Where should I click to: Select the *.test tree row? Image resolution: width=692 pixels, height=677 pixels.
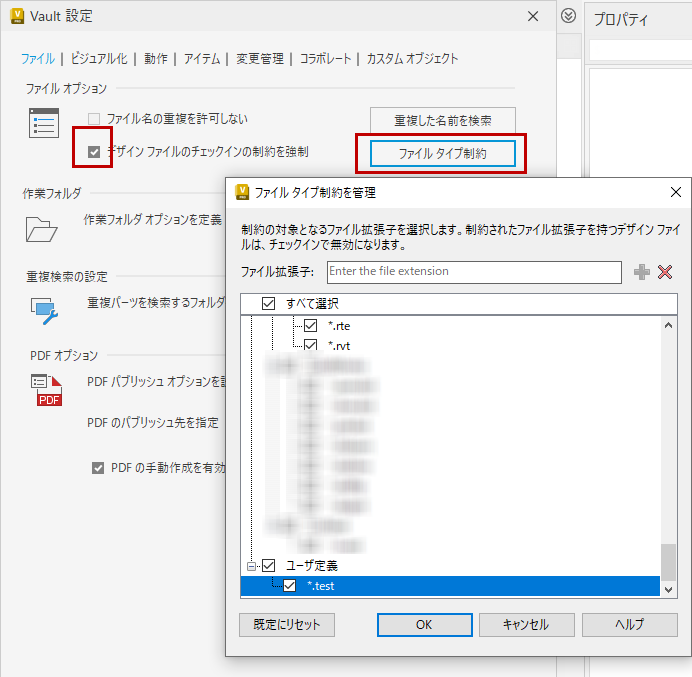tap(450, 586)
